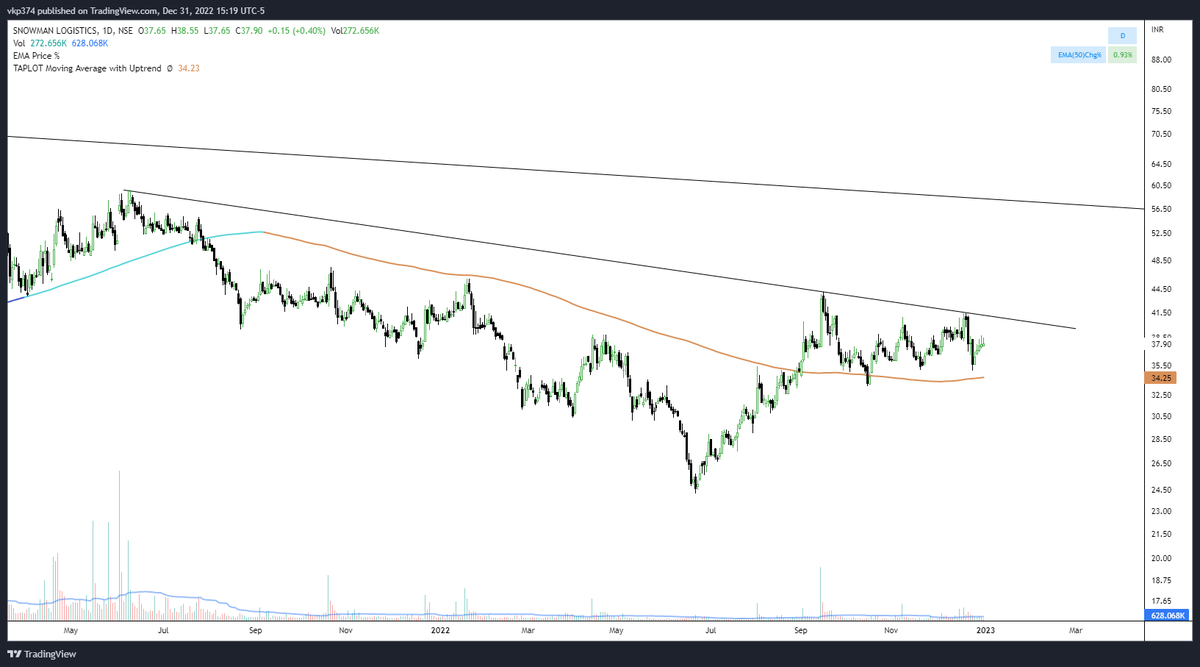Viewport: 1200px width, 667px height.
Task: Click the TradingView logo
Action: point(42,653)
